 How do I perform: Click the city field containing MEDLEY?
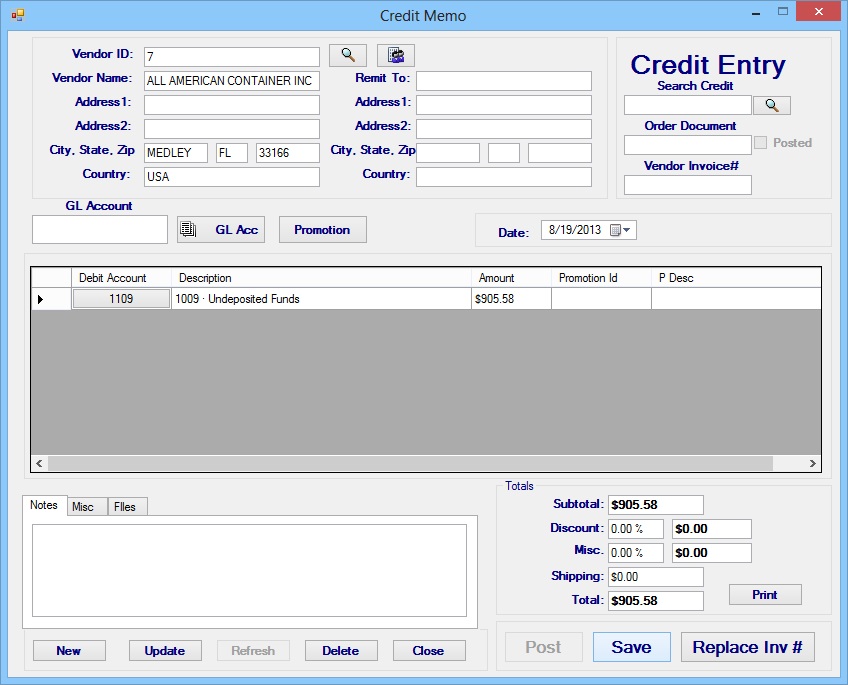coord(176,153)
